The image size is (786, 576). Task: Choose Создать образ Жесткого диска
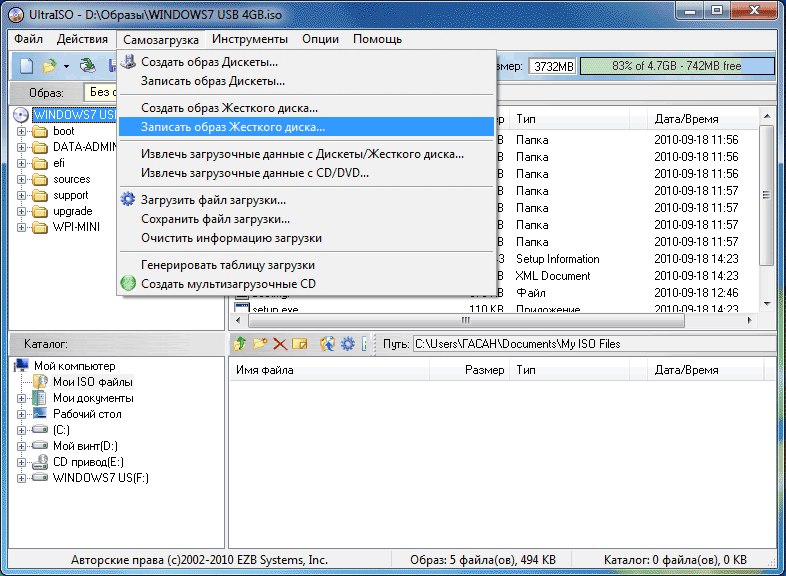306,108
